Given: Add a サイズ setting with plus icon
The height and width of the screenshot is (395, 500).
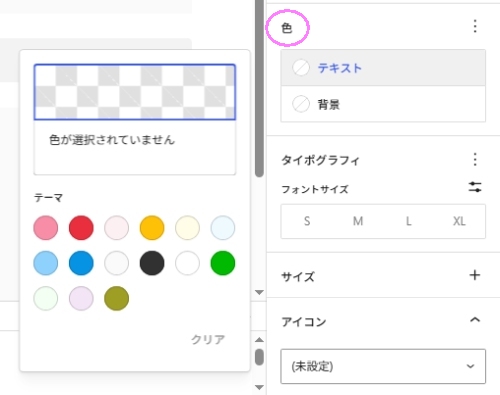Looking at the screenshot, I should [x=475, y=275].
